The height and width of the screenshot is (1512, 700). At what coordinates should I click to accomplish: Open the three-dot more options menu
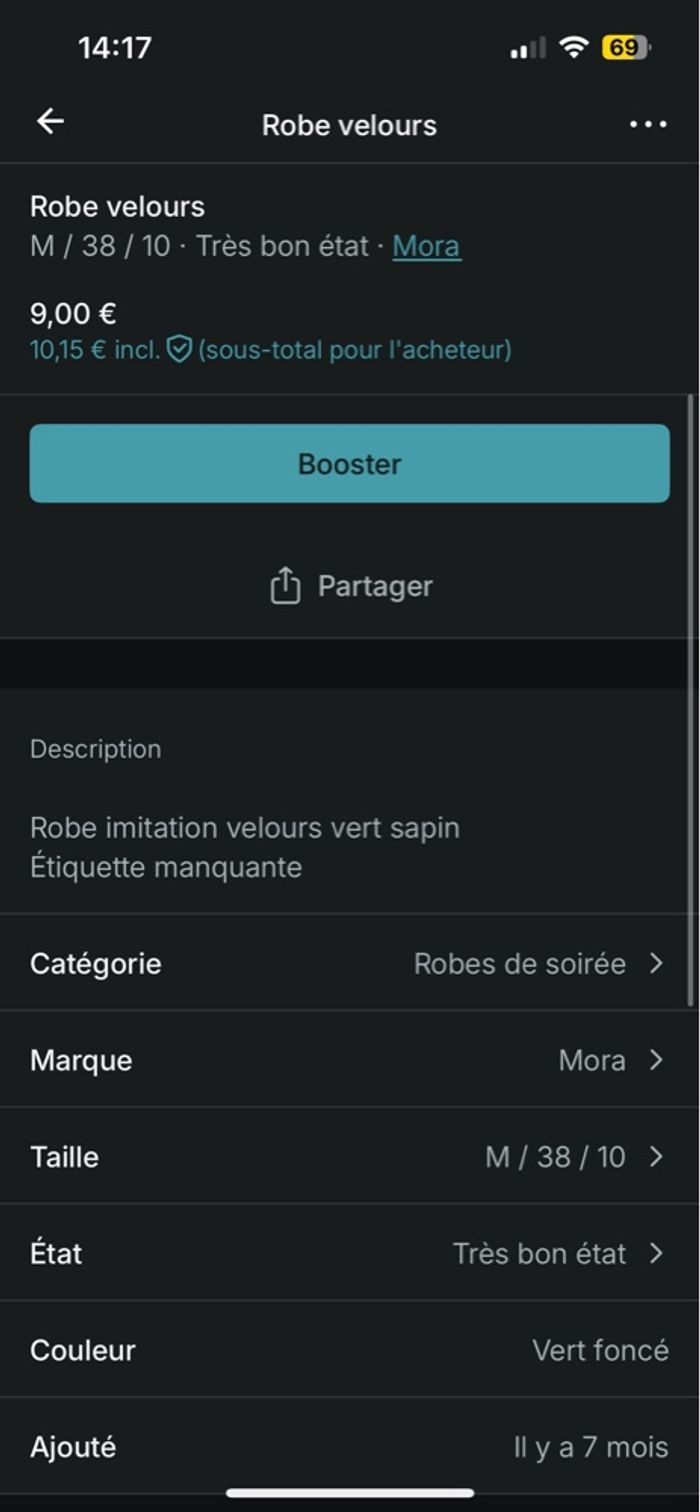click(648, 124)
